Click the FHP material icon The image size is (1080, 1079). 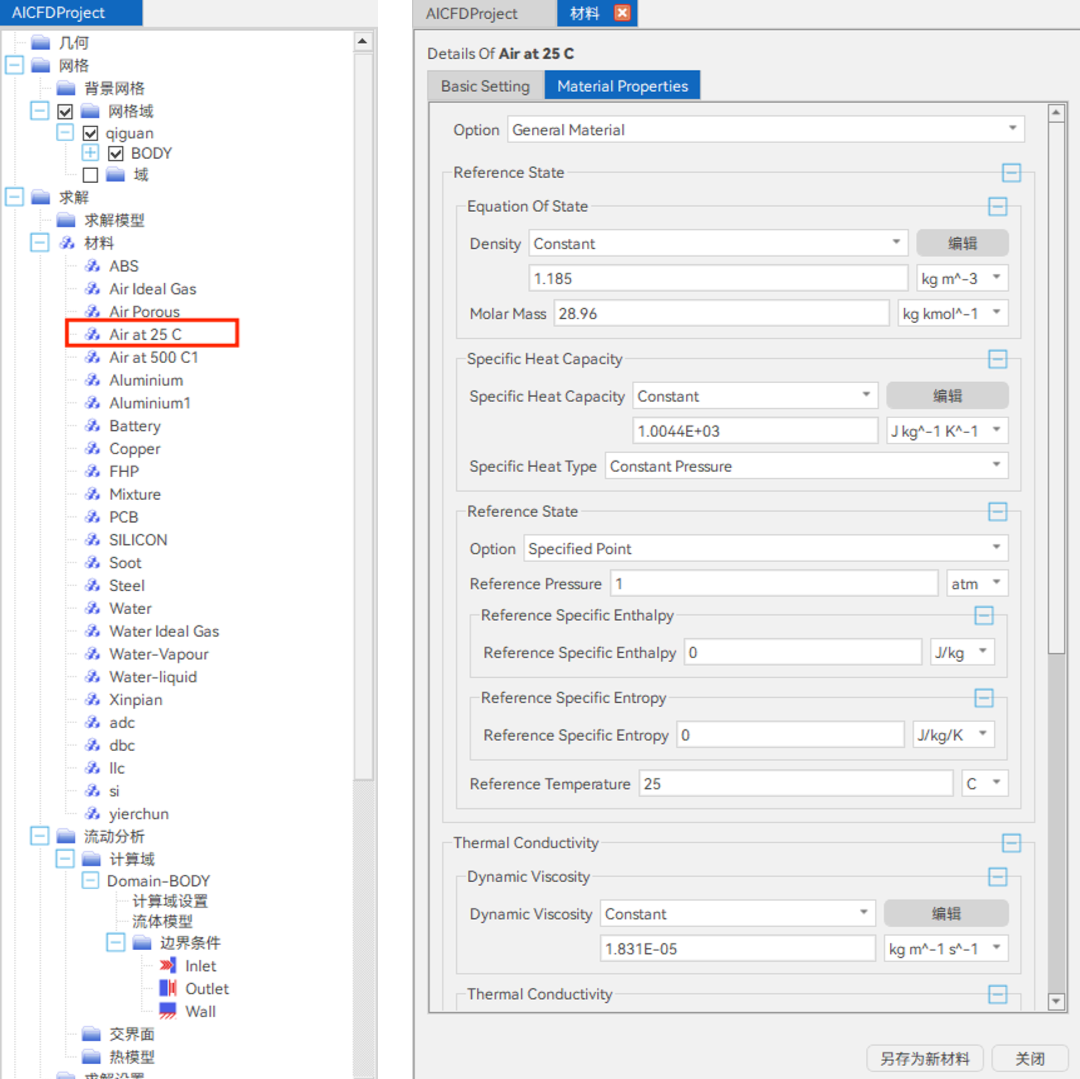92,471
